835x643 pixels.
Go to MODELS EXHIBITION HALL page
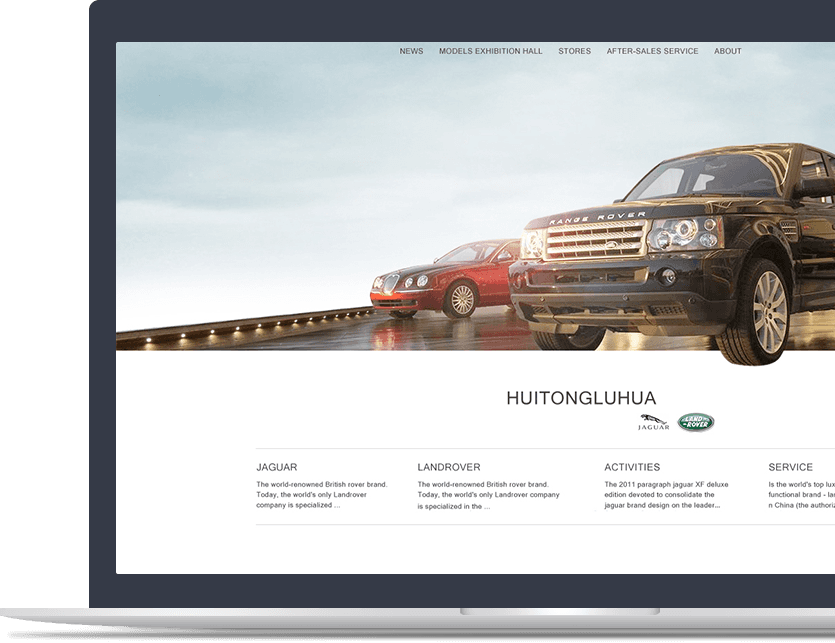[490, 51]
